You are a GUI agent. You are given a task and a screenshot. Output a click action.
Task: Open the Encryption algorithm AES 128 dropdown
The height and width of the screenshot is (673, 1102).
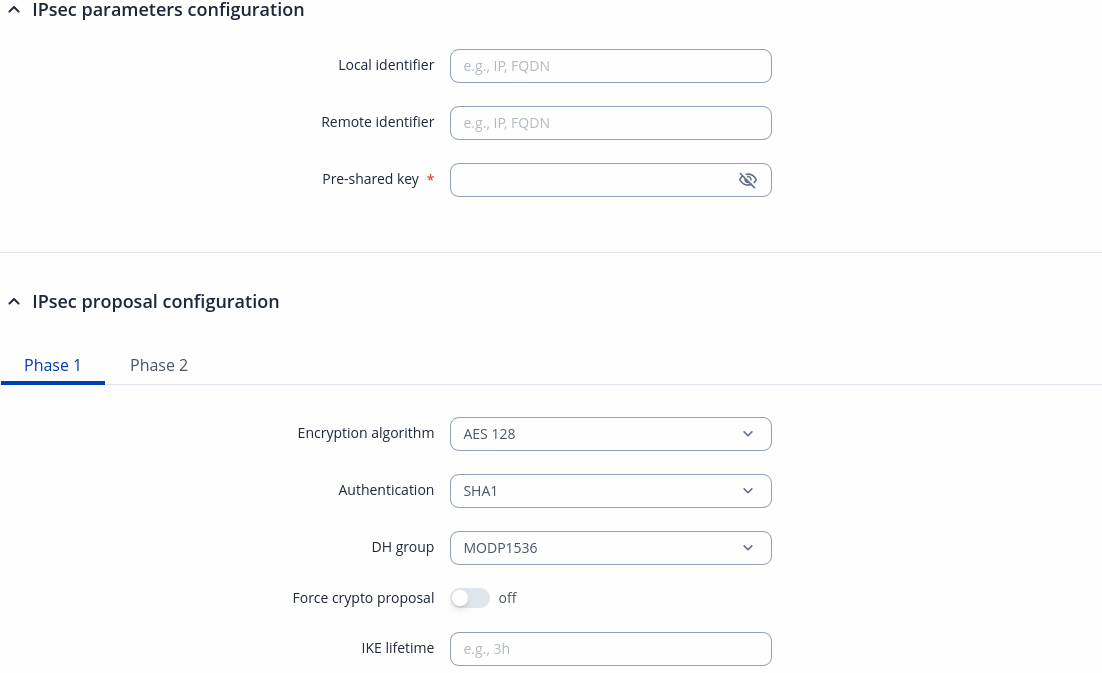click(610, 434)
